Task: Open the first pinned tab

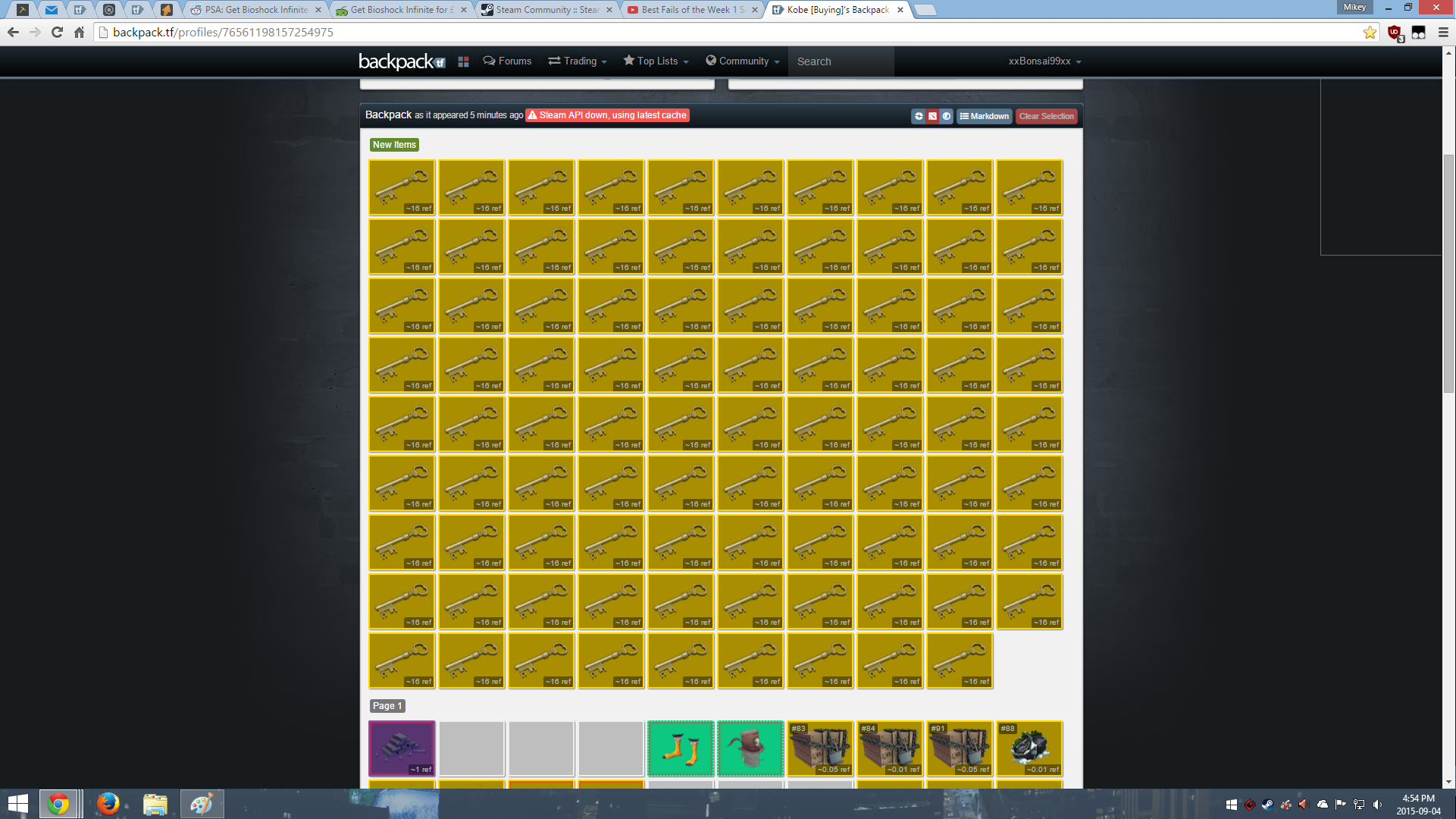Action: (23, 10)
